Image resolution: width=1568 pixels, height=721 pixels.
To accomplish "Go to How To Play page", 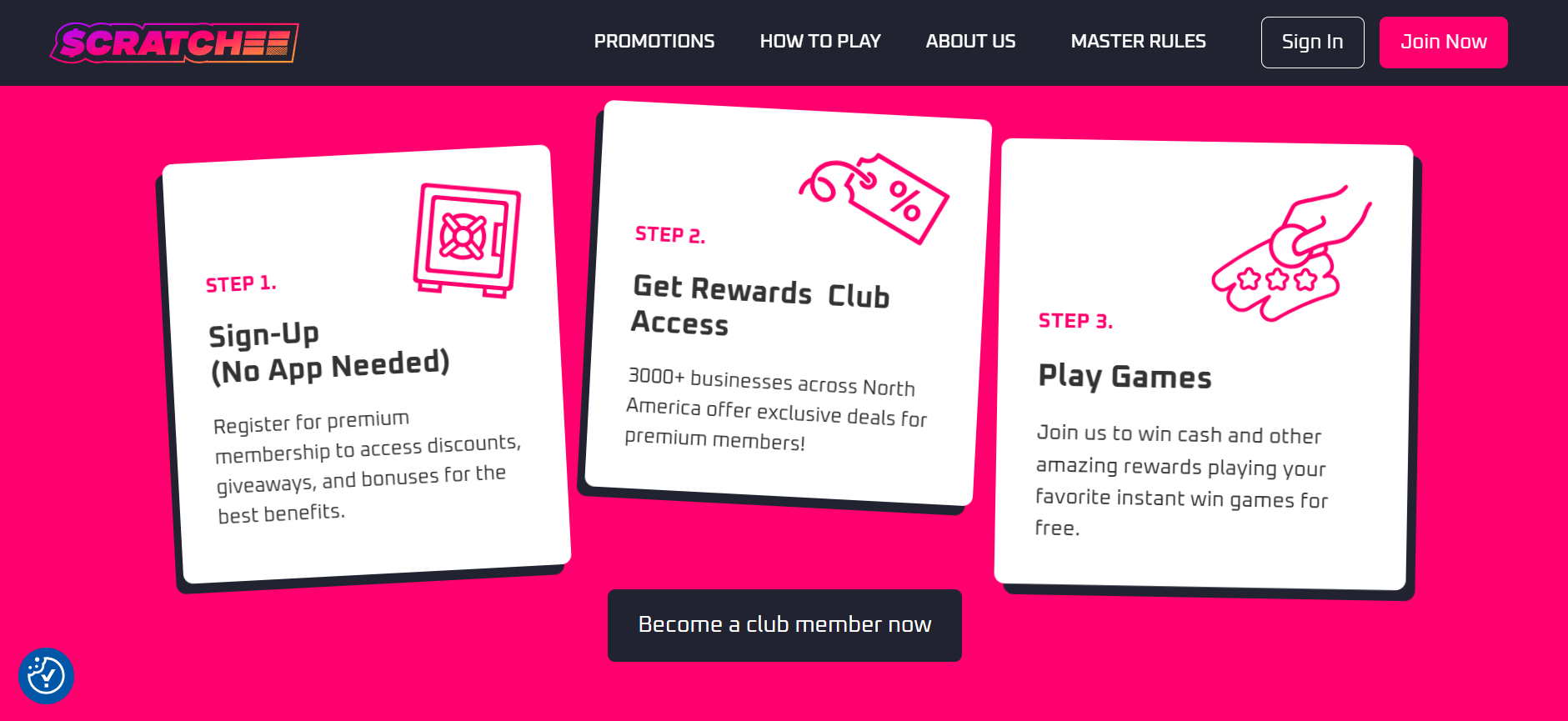I will [x=820, y=42].
